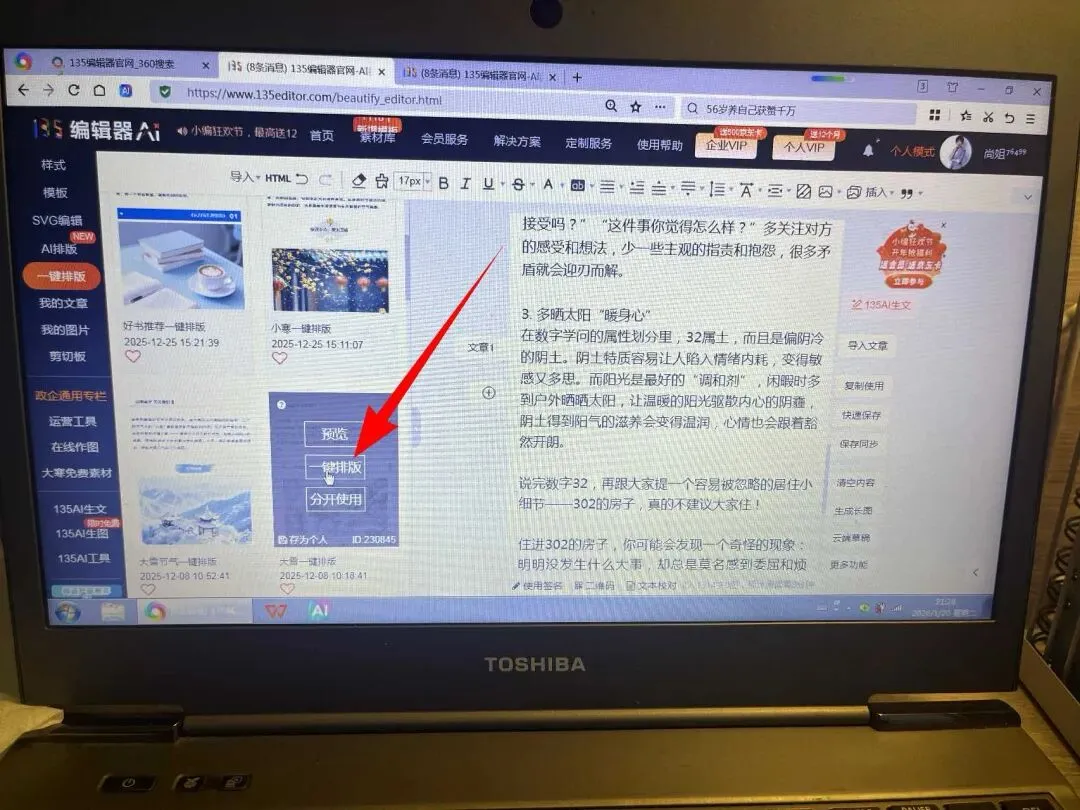Image resolution: width=1080 pixels, height=810 pixels.
Task: Click 清空内容 in right panel
Action: coord(855,483)
